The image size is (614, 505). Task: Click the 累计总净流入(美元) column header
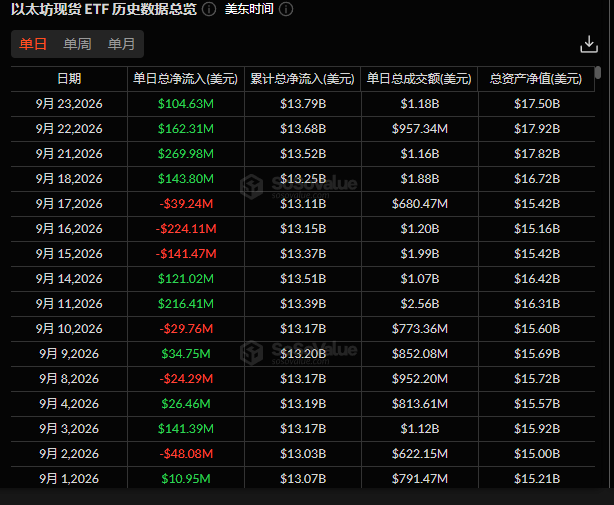coord(302,79)
